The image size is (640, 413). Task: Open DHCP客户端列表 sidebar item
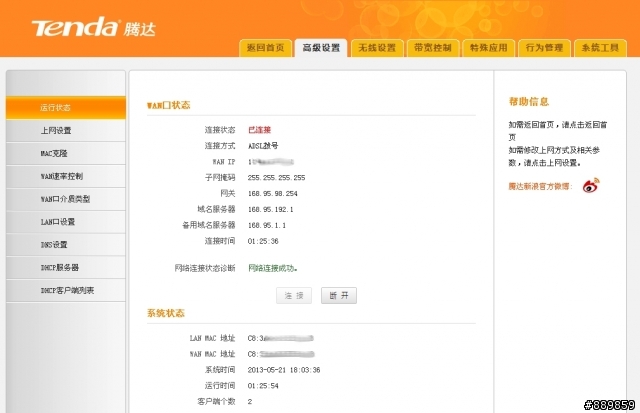point(66,291)
